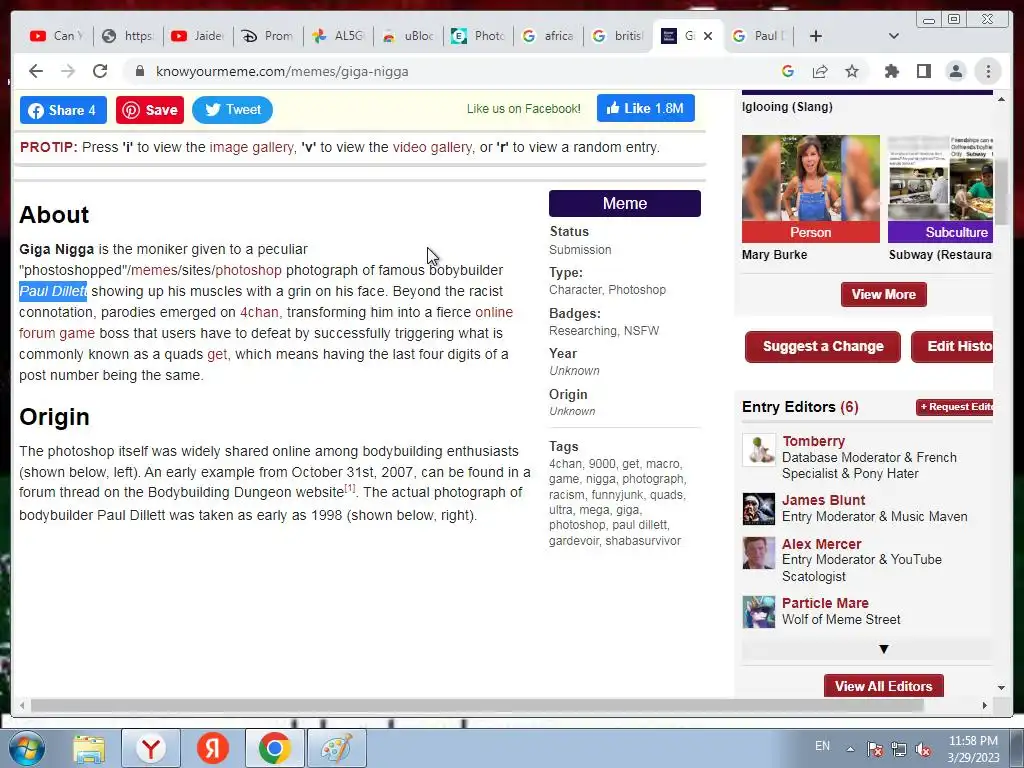Open Tomberry's editor profile link
1024x768 pixels.
pyautogui.click(x=814, y=441)
